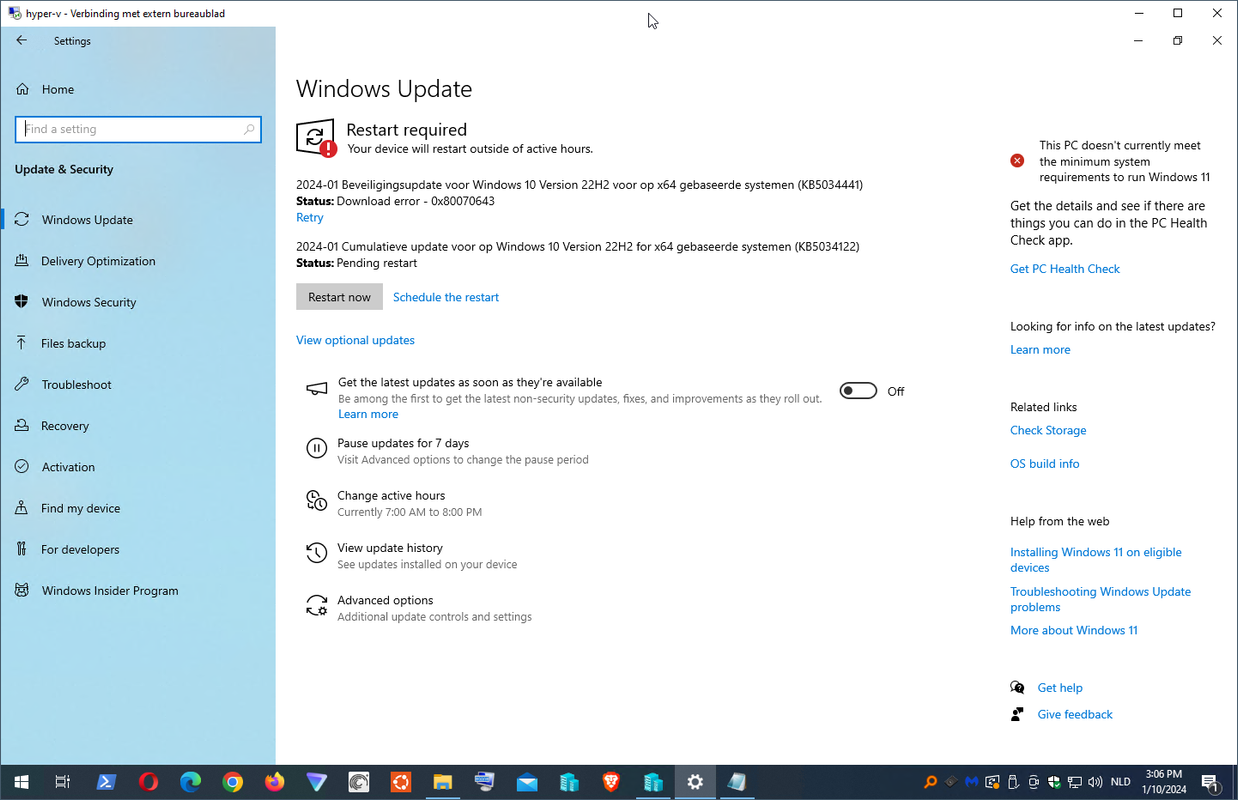1238x800 pixels.
Task: Open Task View on the taskbar
Action: click(x=62, y=782)
